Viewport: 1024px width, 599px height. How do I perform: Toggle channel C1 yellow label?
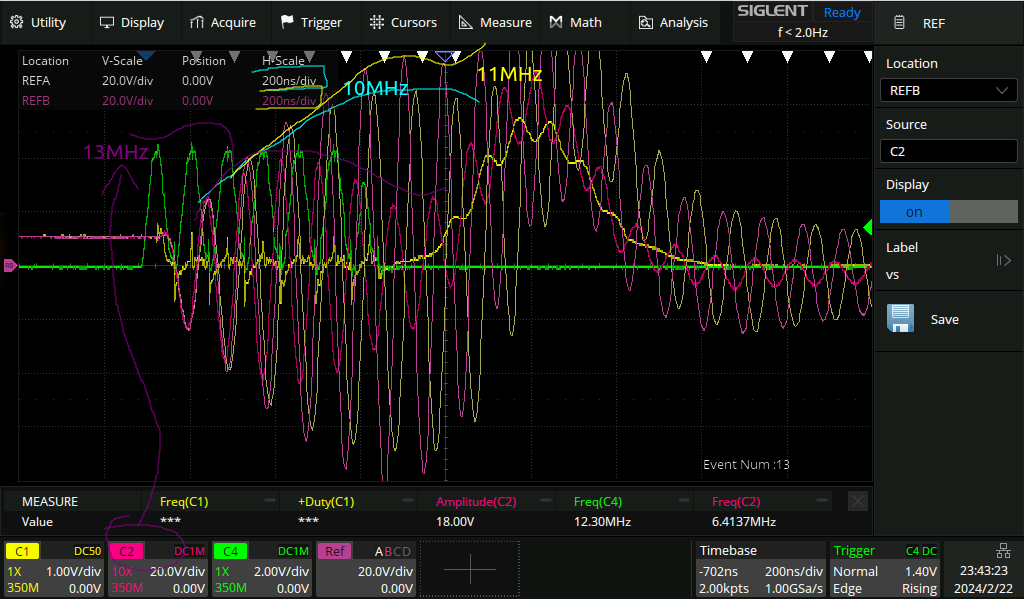23,551
